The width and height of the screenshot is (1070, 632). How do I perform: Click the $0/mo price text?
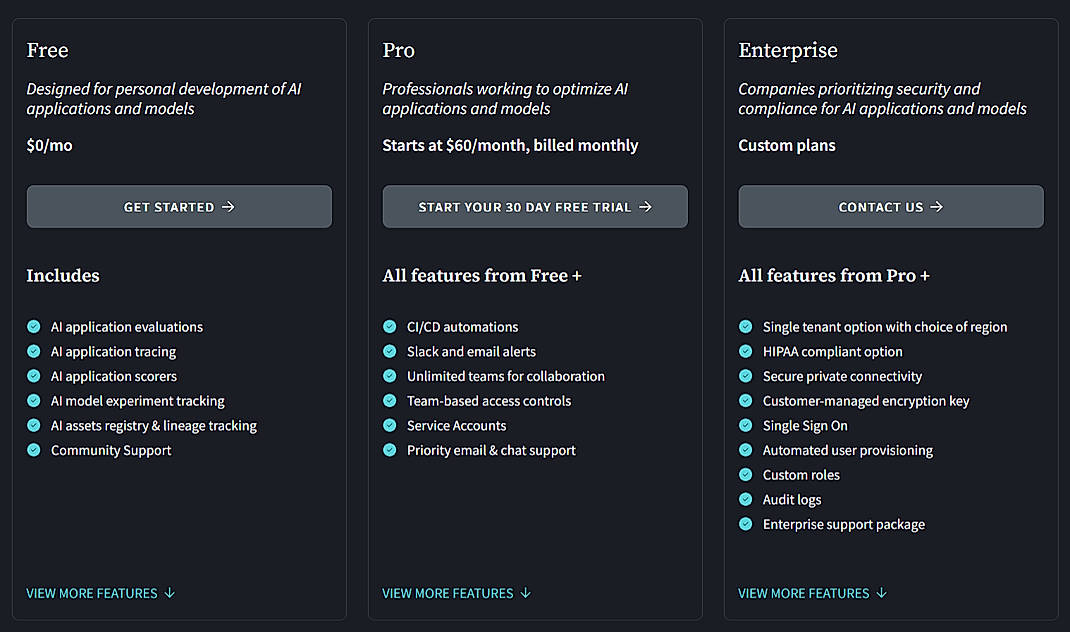click(x=49, y=145)
